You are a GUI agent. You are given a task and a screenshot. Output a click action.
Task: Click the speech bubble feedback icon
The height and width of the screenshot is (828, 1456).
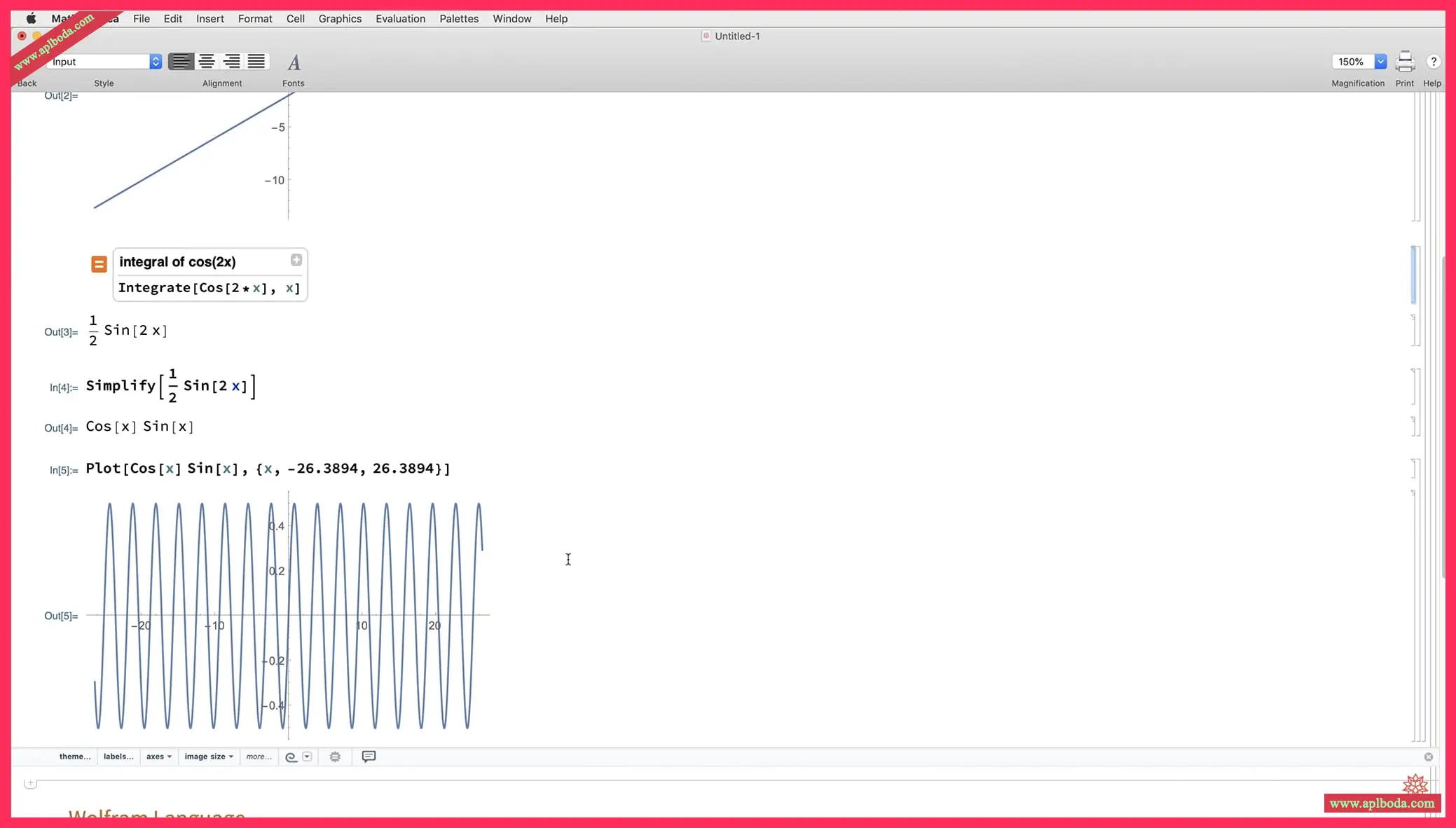click(x=369, y=756)
